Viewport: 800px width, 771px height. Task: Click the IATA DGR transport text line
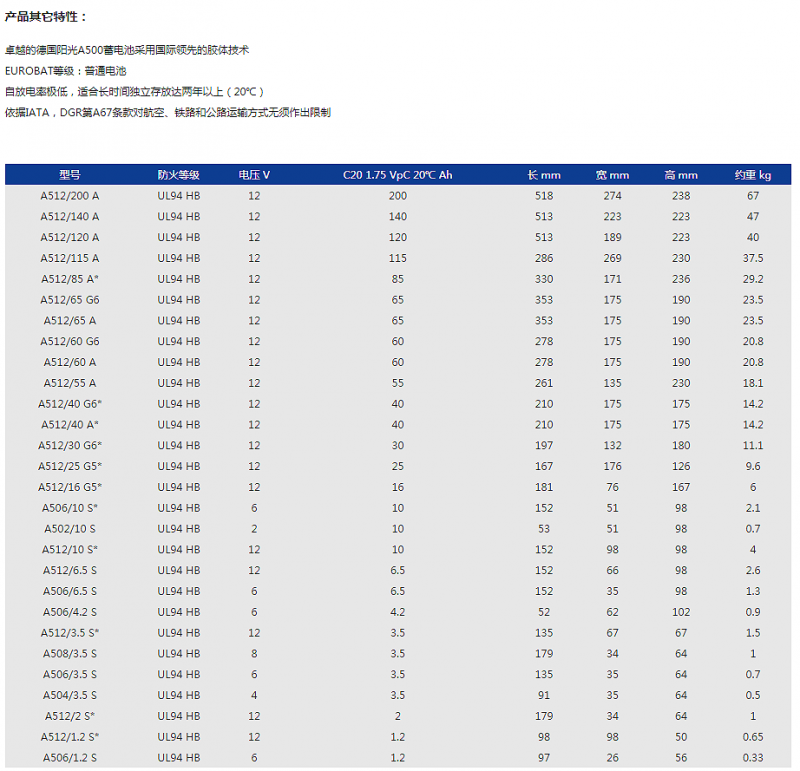168,112
